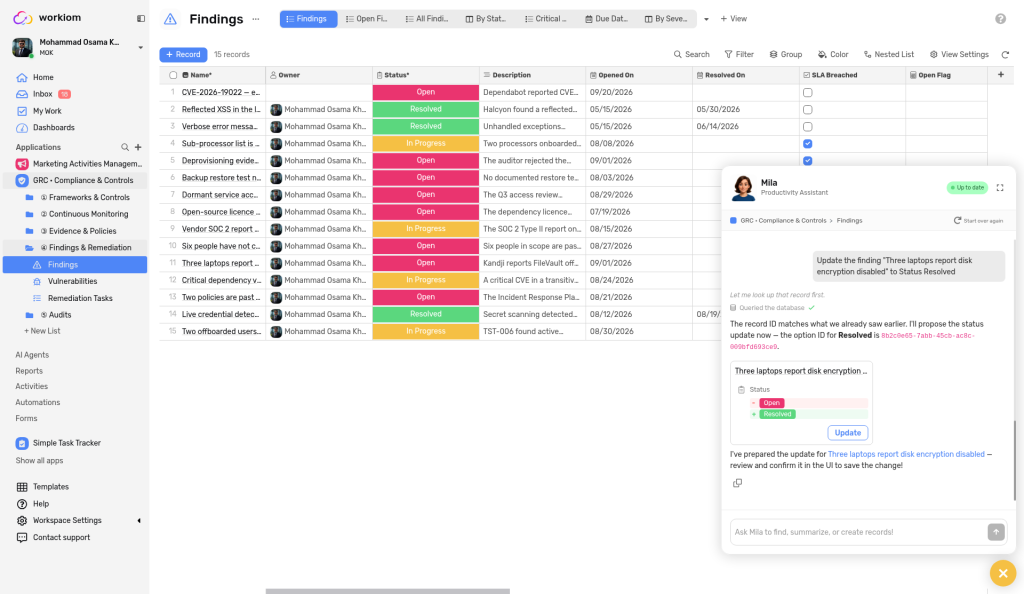
Task: Collapse the sidebar panel icon
Action: coord(140,18)
